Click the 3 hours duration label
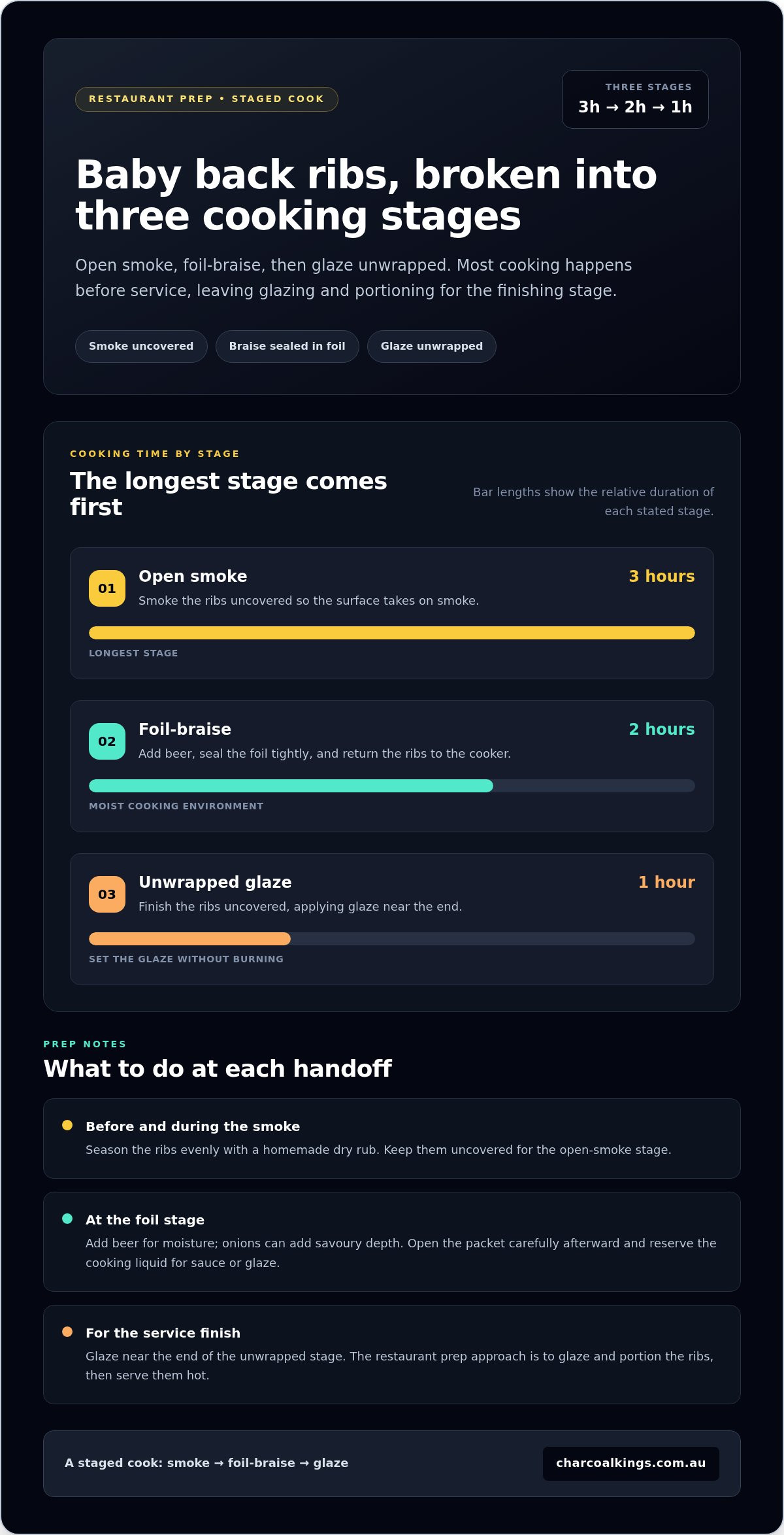Viewport: 784px width, 1535px height. tap(662, 577)
